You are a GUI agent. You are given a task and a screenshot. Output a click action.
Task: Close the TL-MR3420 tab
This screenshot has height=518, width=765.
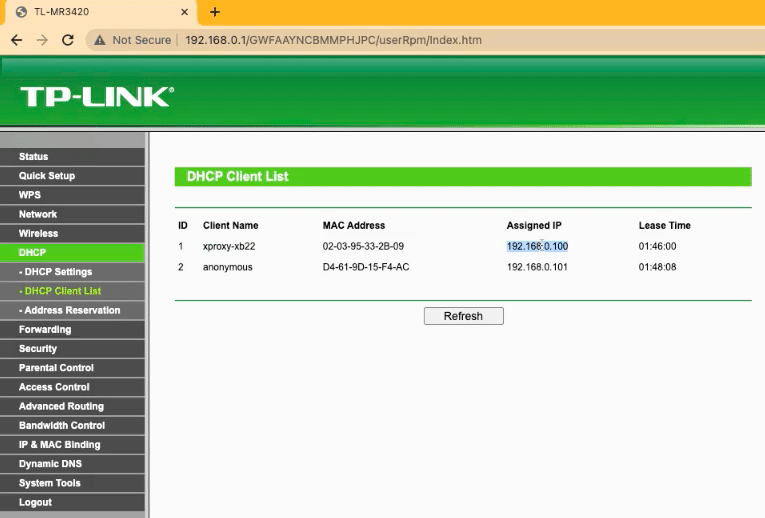click(184, 12)
